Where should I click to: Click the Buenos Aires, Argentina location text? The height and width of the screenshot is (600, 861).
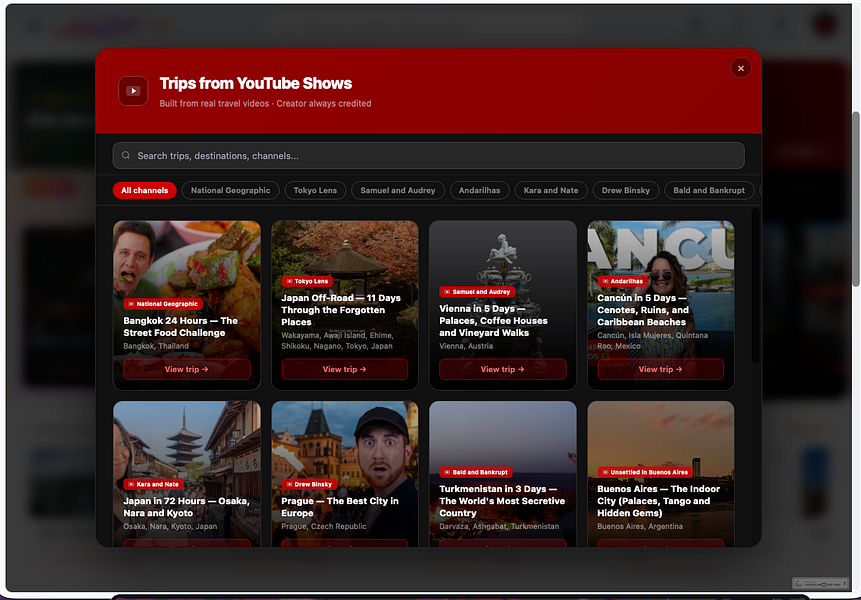(x=640, y=526)
